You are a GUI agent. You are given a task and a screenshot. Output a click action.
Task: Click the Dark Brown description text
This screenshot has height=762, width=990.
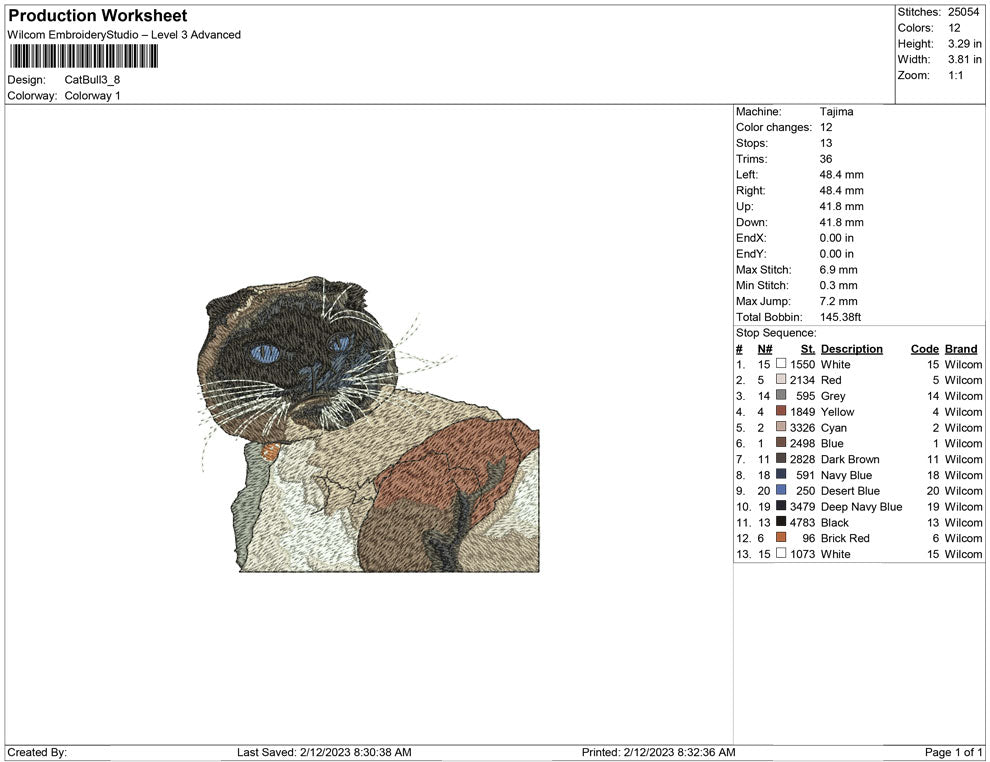tap(850, 459)
